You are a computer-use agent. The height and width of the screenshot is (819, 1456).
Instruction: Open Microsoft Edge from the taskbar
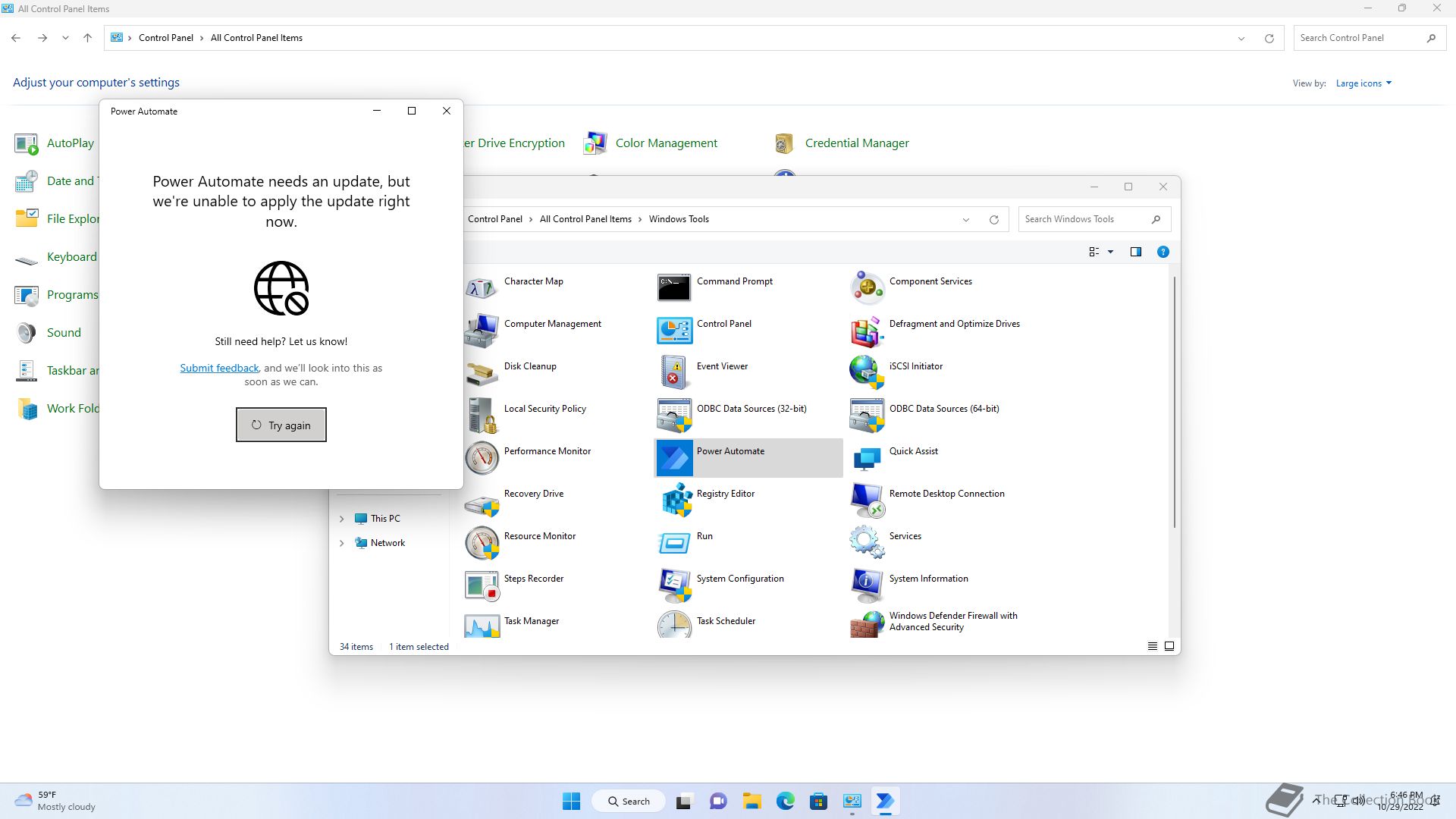pyautogui.click(x=785, y=801)
